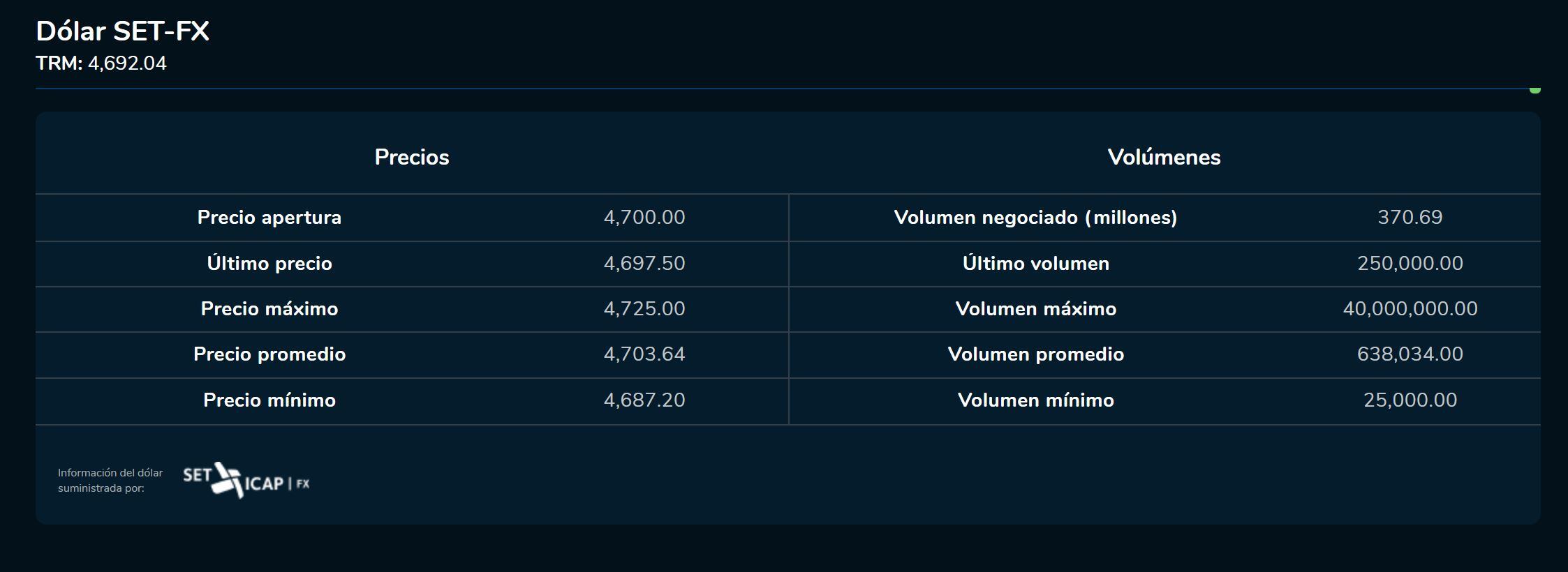Image resolution: width=1568 pixels, height=572 pixels.
Task: Click the traded volume value 370.69
Action: tap(1410, 218)
